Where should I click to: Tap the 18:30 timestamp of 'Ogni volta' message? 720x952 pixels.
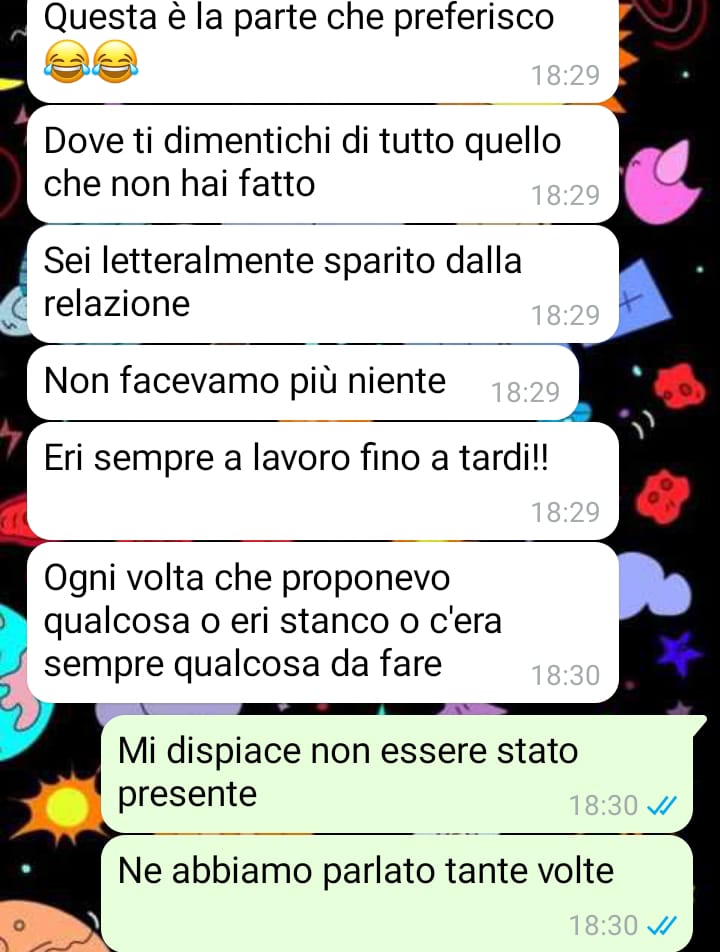(x=565, y=675)
